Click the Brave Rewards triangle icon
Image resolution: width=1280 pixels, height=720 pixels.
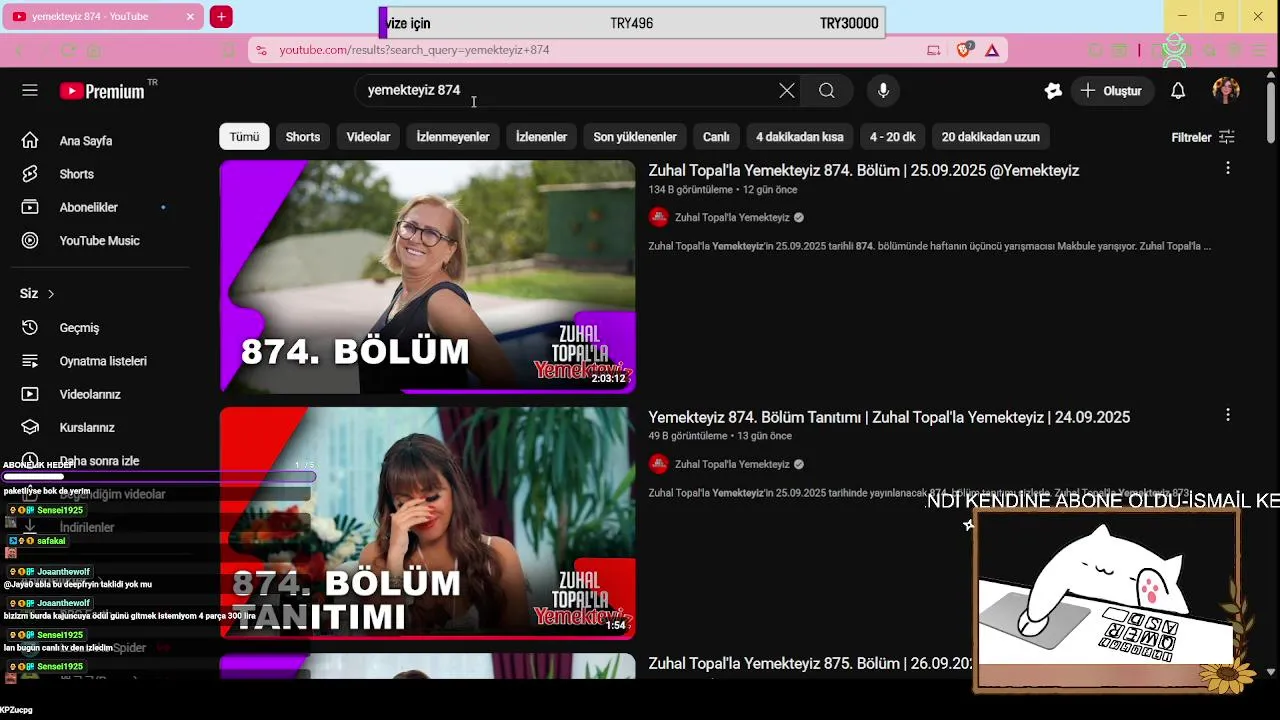(992, 50)
